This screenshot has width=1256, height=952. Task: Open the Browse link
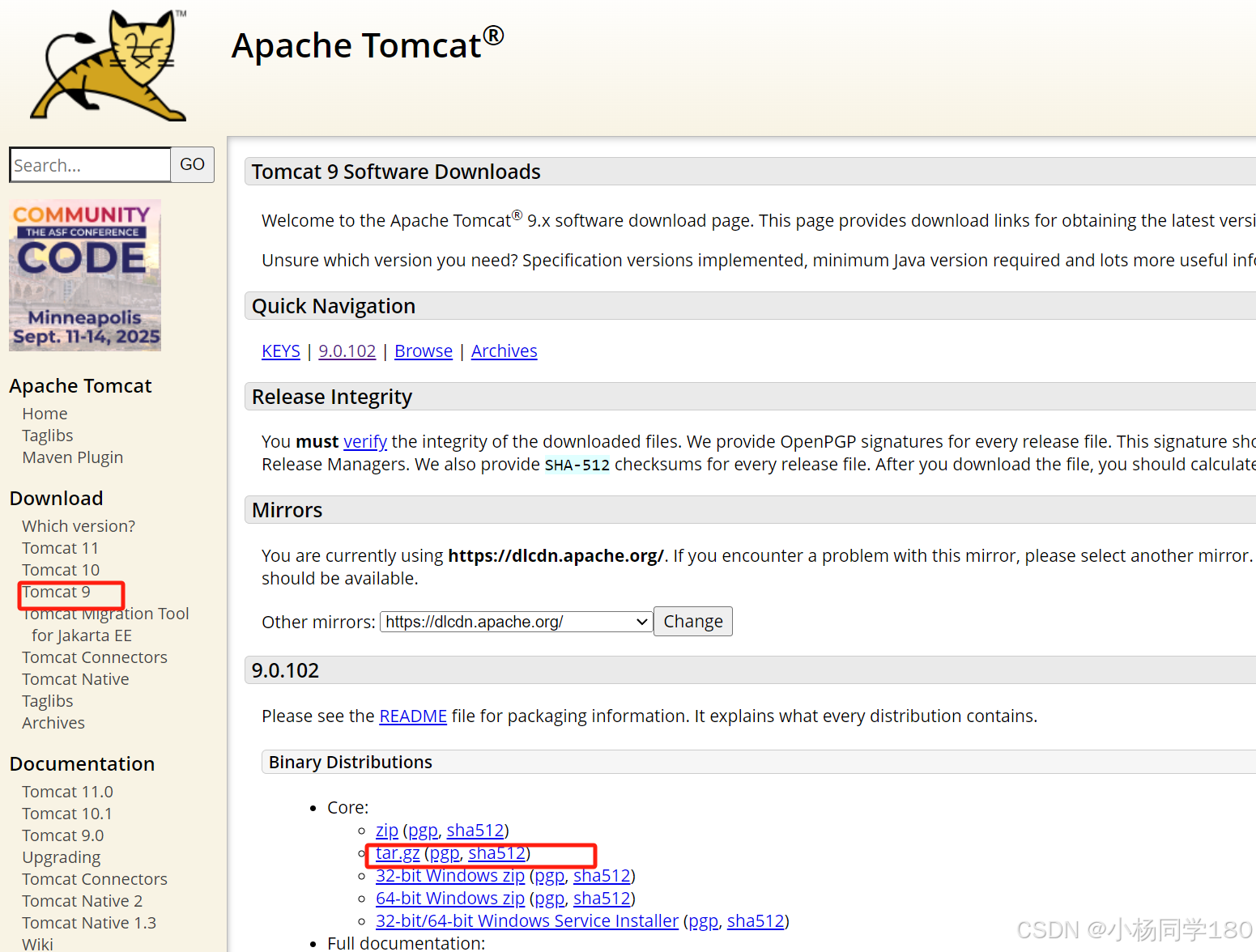tap(424, 351)
